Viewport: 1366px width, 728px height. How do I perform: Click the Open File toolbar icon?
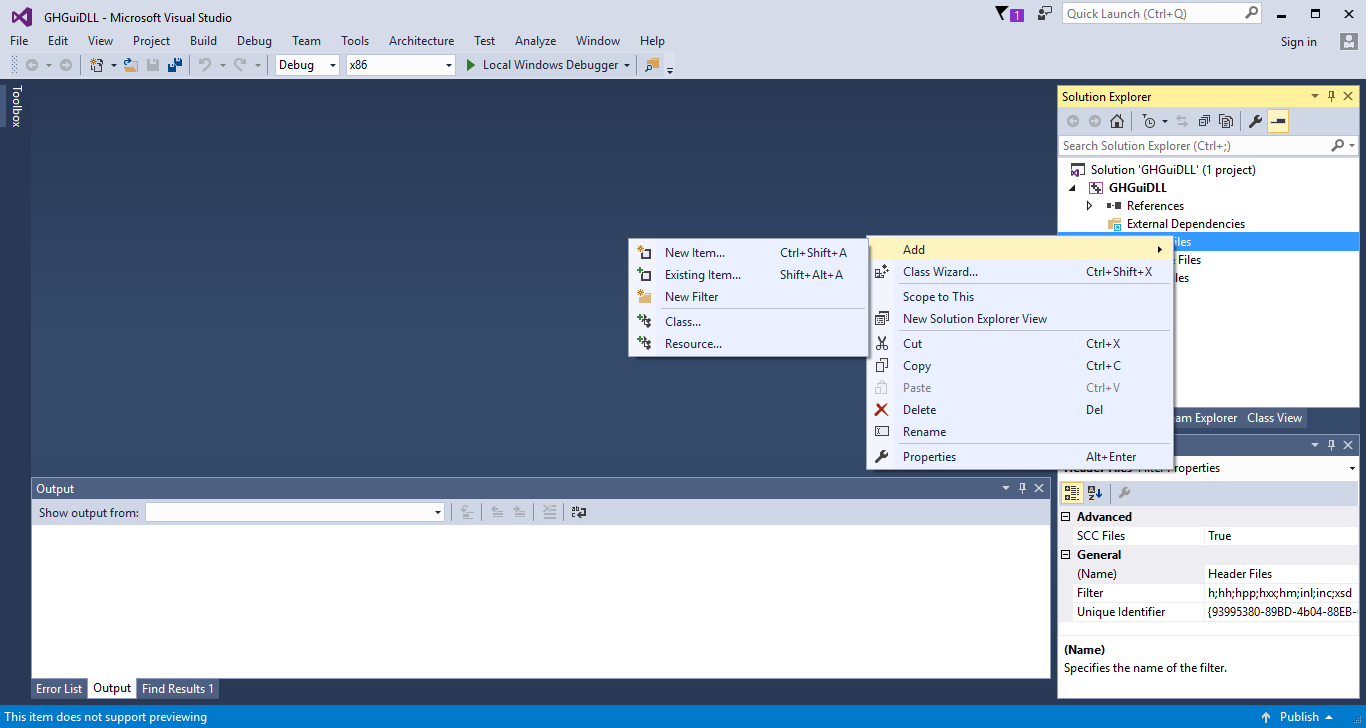pyautogui.click(x=130, y=65)
